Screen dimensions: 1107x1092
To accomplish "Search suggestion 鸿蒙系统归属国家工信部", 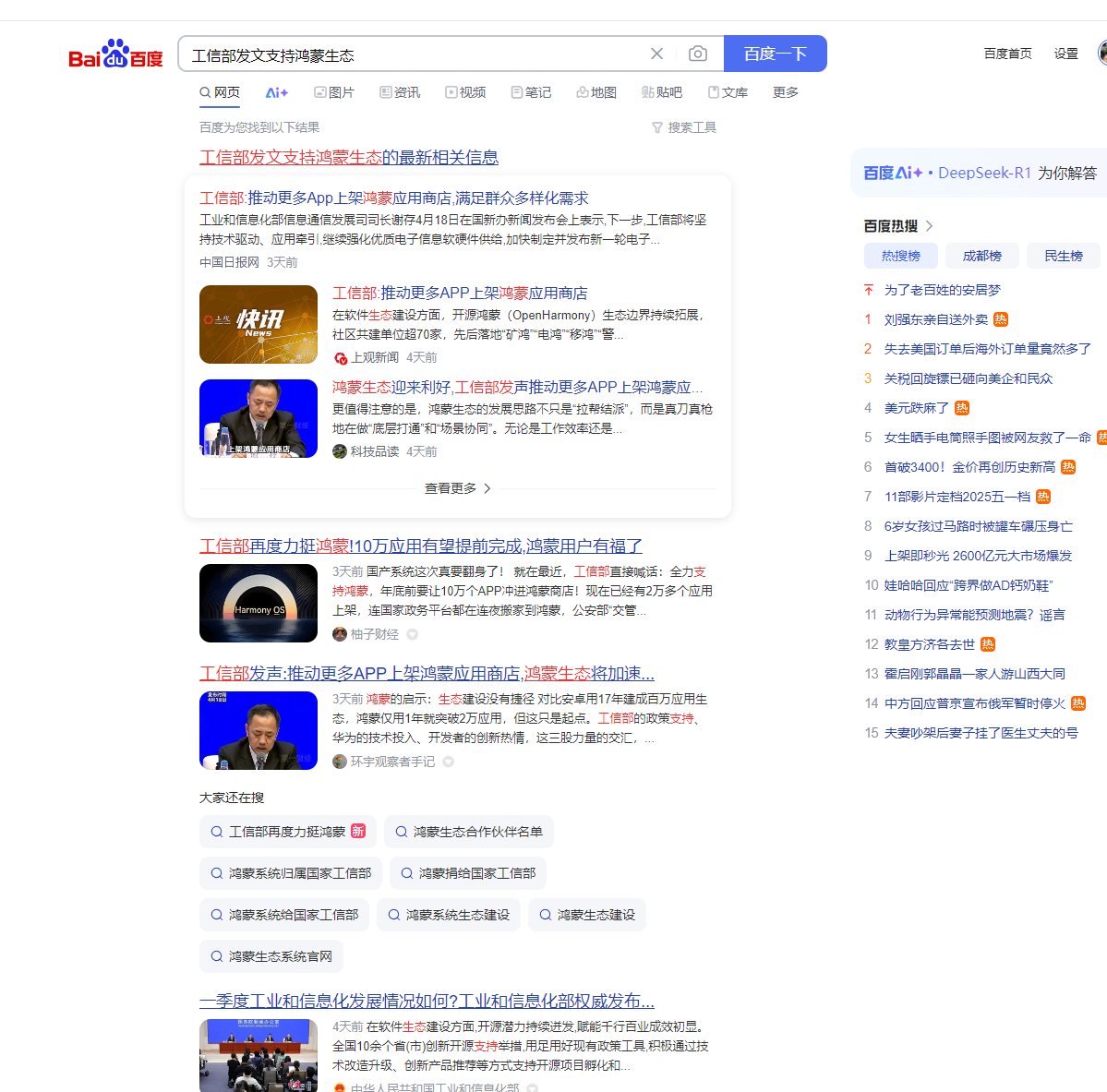I will 291,874.
